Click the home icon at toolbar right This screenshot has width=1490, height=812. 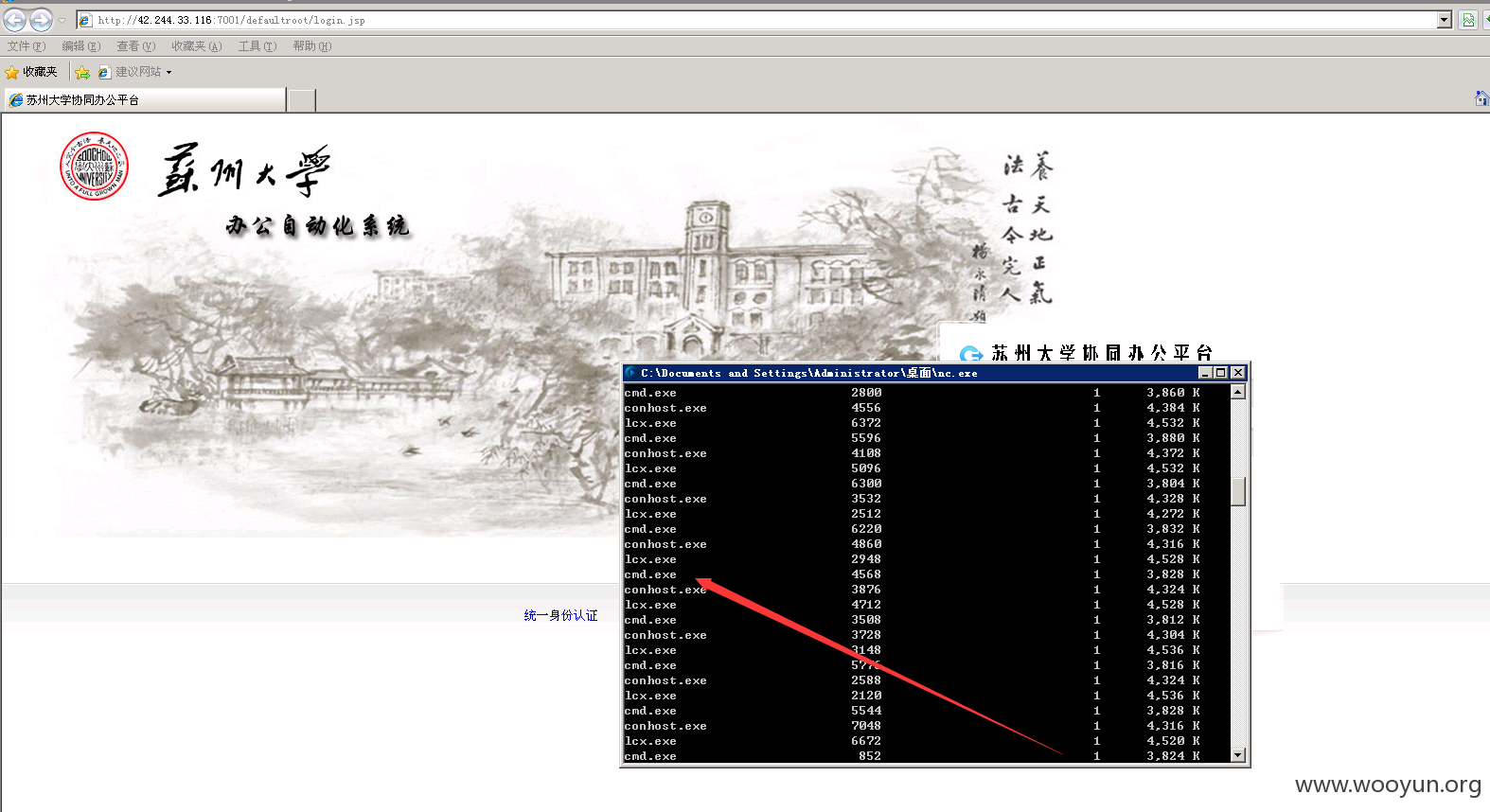pos(1481,98)
